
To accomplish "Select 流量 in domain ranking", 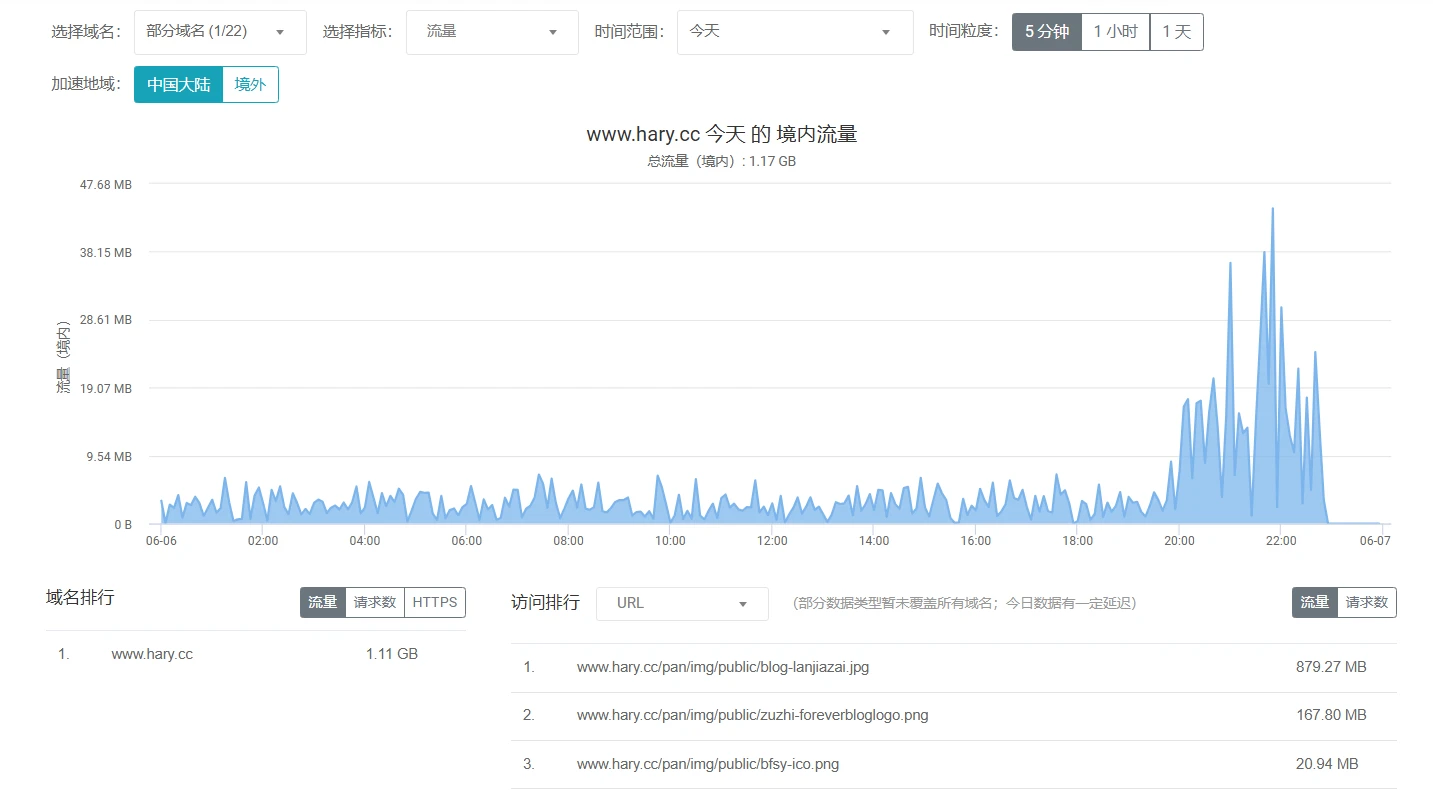I will [322, 602].
